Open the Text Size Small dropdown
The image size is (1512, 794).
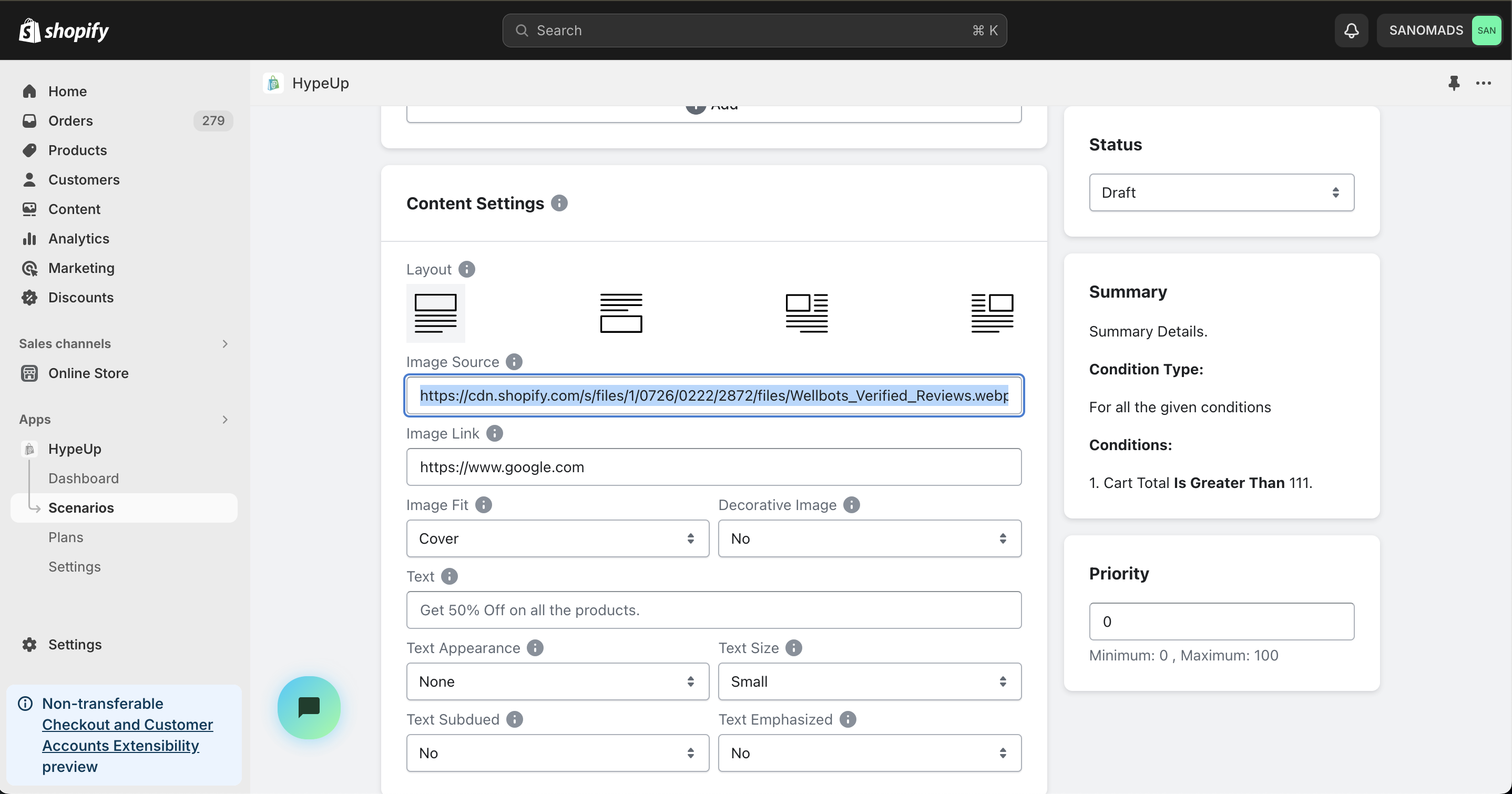(869, 681)
